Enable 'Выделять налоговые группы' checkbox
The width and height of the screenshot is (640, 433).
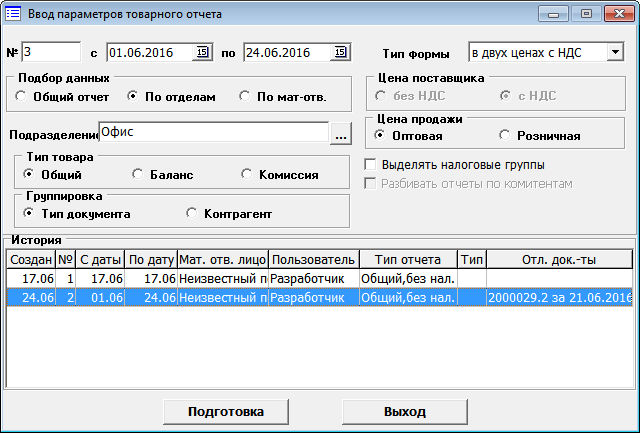(x=372, y=165)
